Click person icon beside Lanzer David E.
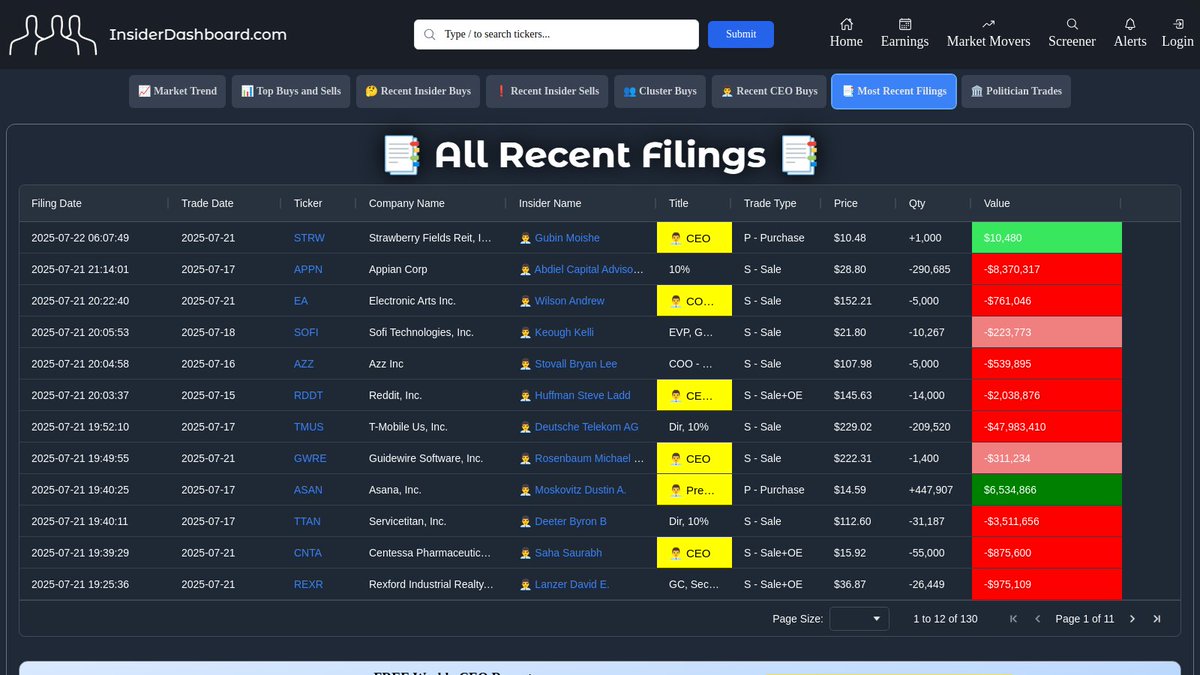Image resolution: width=1200 pixels, height=675 pixels. (525, 585)
